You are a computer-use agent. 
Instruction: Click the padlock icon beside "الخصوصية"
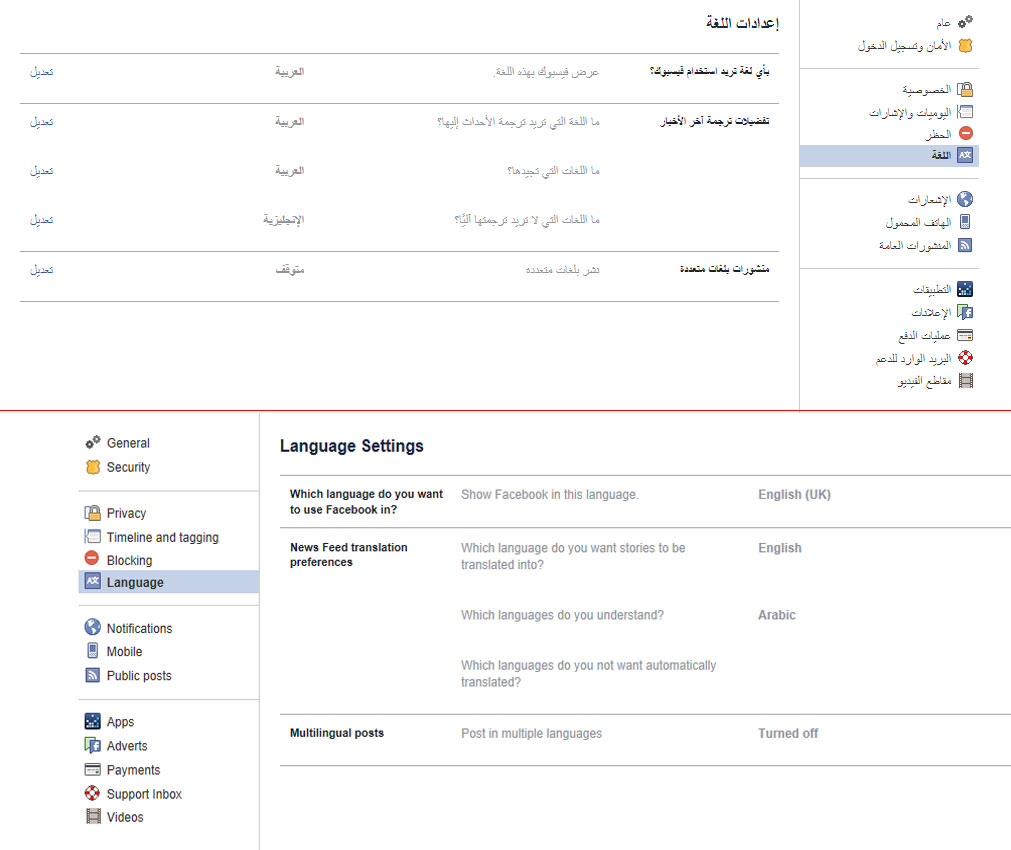tap(965, 89)
